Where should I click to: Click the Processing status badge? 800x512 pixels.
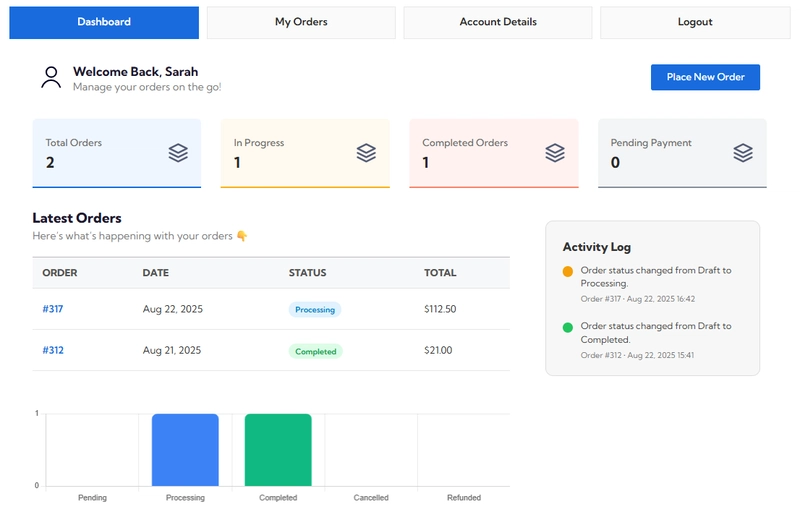315,310
